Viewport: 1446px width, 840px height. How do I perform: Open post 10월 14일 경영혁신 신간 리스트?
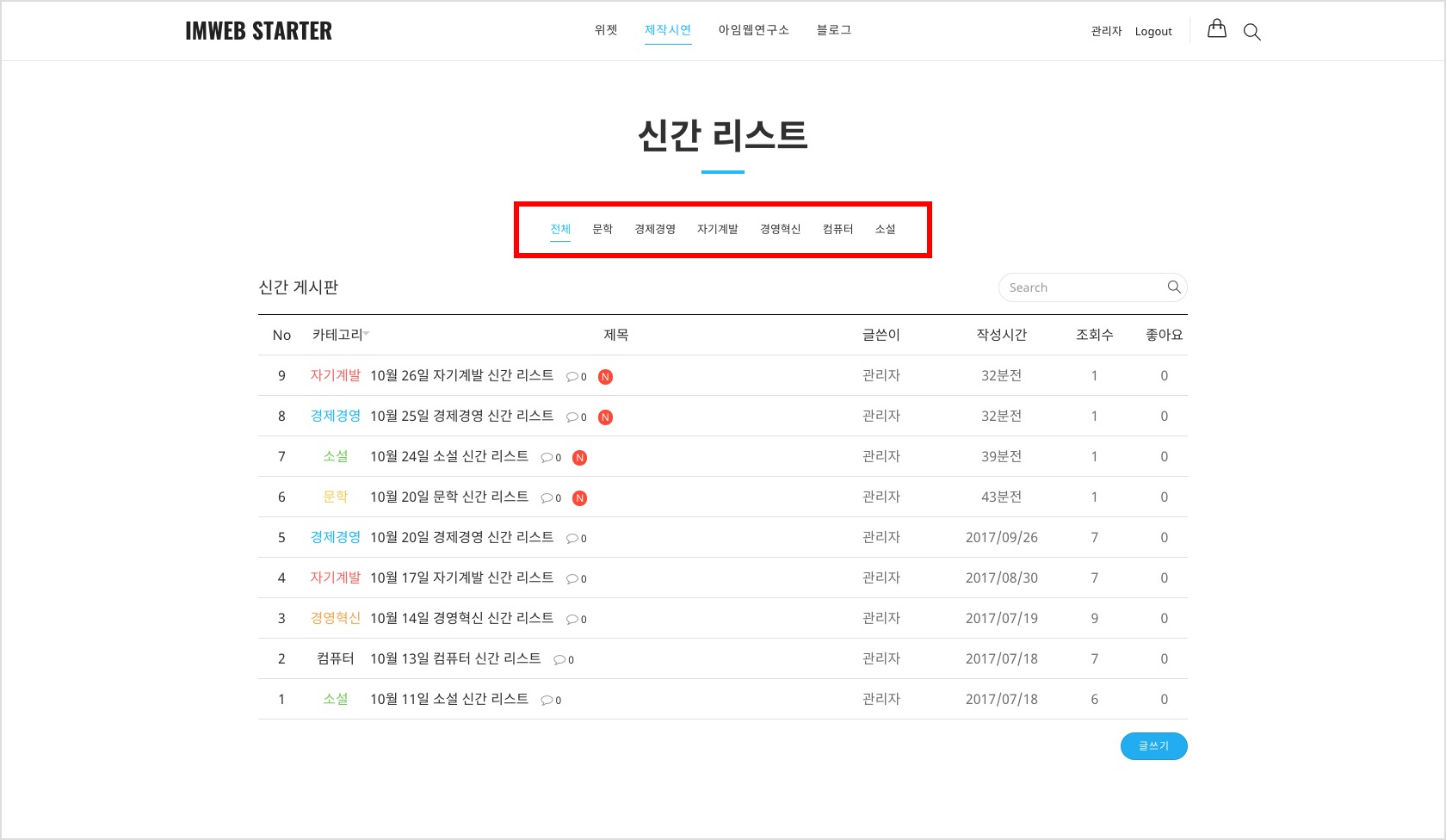click(461, 618)
